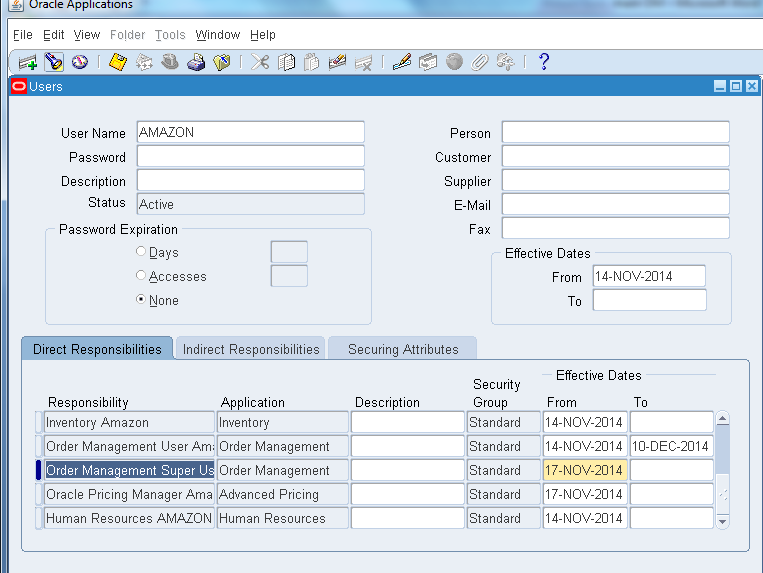Open the Edit Field pencil icon

pos(402,62)
